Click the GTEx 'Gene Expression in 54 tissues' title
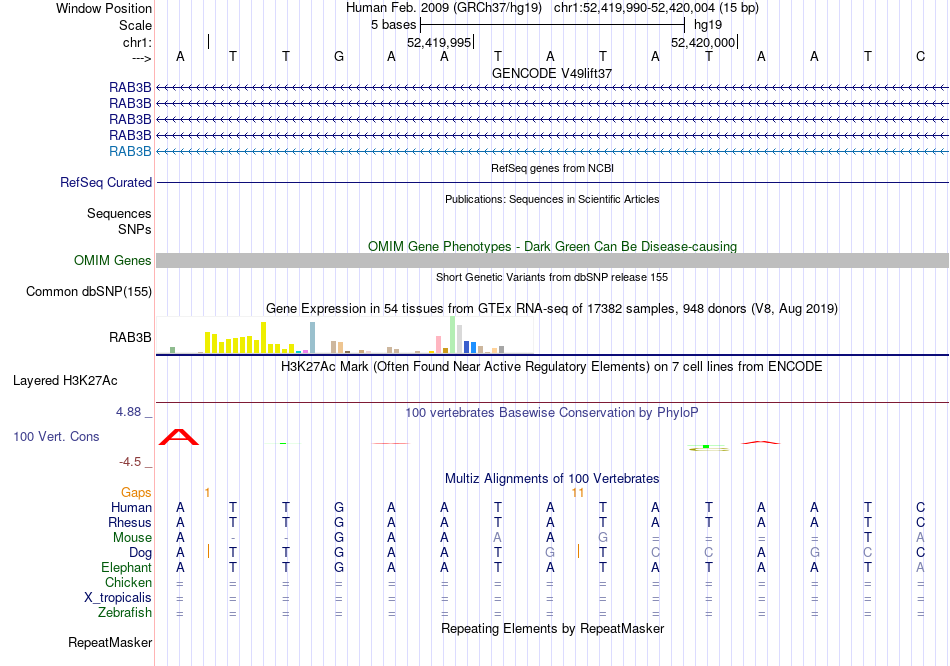Viewport: 950px width, 666px height. [x=552, y=308]
